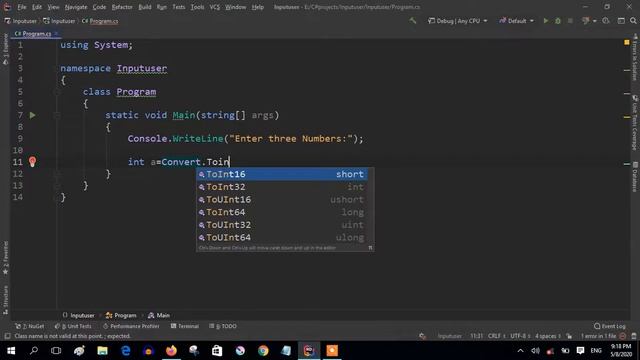Click the red error indicator in status bar
The height and width of the screenshot is (360, 640).
click(623, 336)
